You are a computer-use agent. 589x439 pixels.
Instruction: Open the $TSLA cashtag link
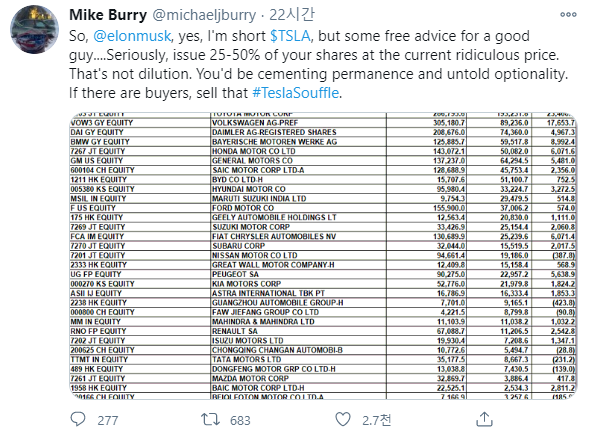pos(290,36)
